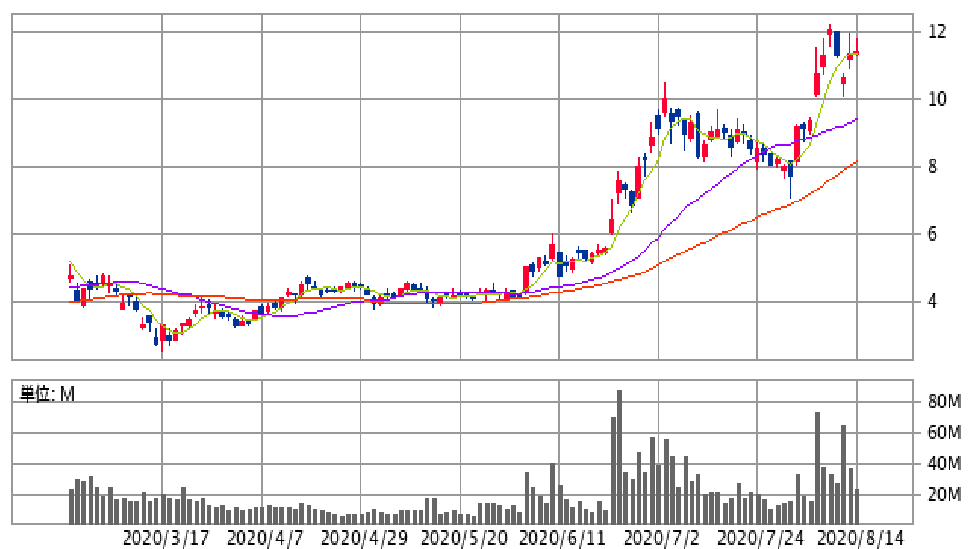Click the 80M volume axis label
The image size is (973, 549).
[x=944, y=402]
